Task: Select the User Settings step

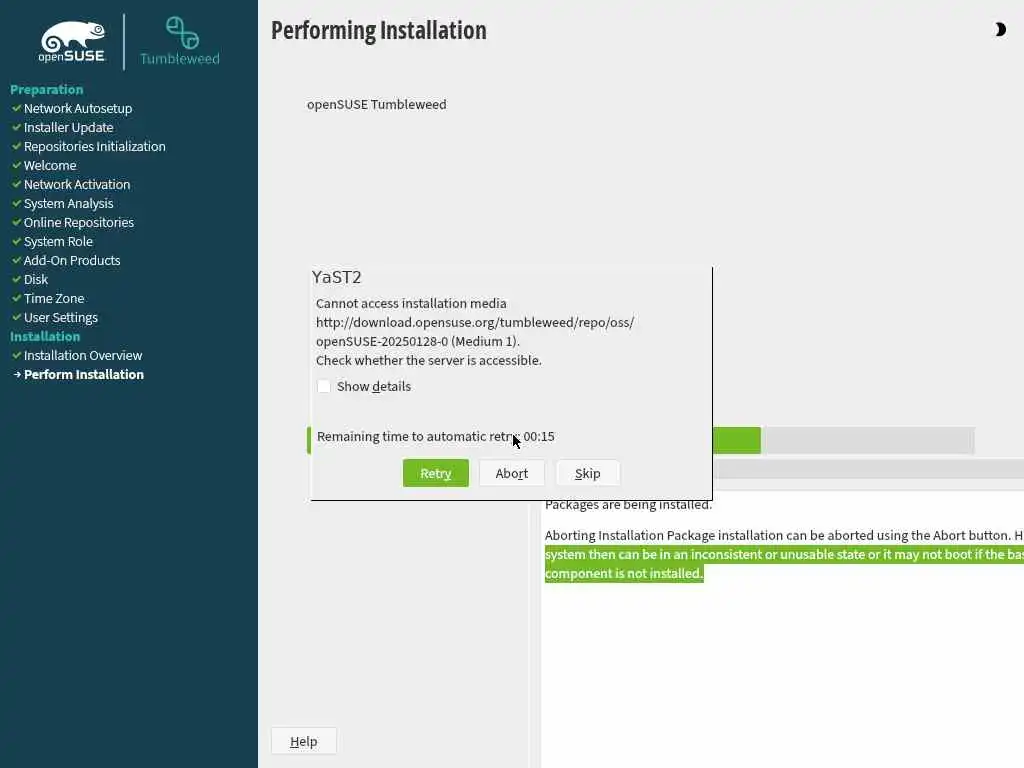Action: [x=61, y=317]
